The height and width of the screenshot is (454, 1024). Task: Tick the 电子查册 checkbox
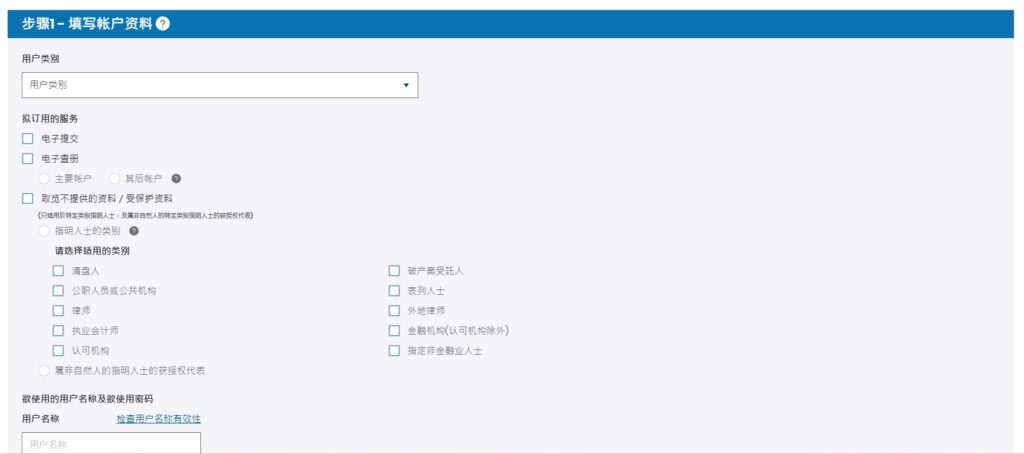click(27, 158)
